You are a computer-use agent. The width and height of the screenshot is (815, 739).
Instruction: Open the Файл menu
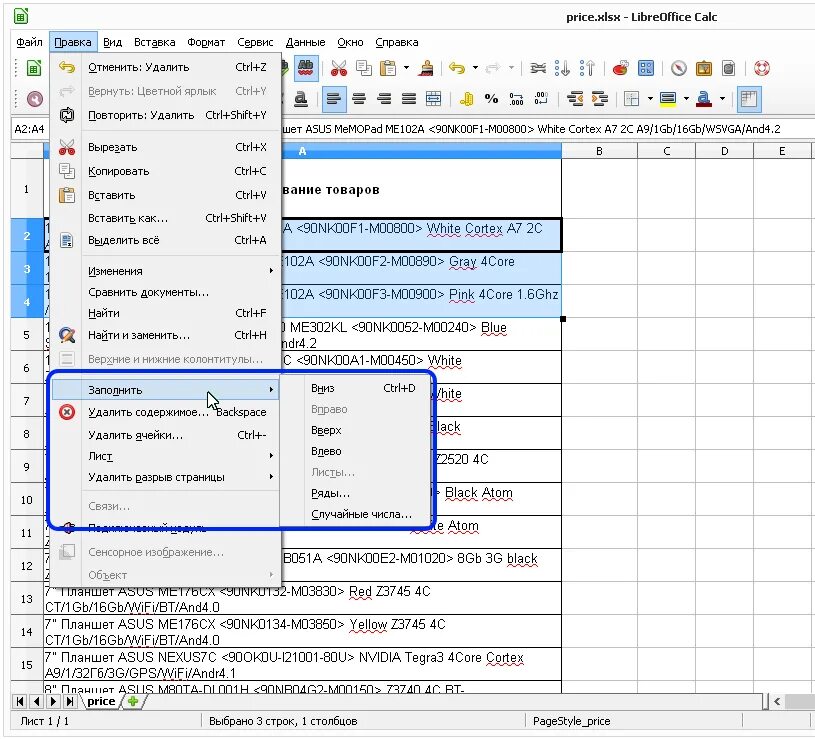pyautogui.click(x=29, y=43)
